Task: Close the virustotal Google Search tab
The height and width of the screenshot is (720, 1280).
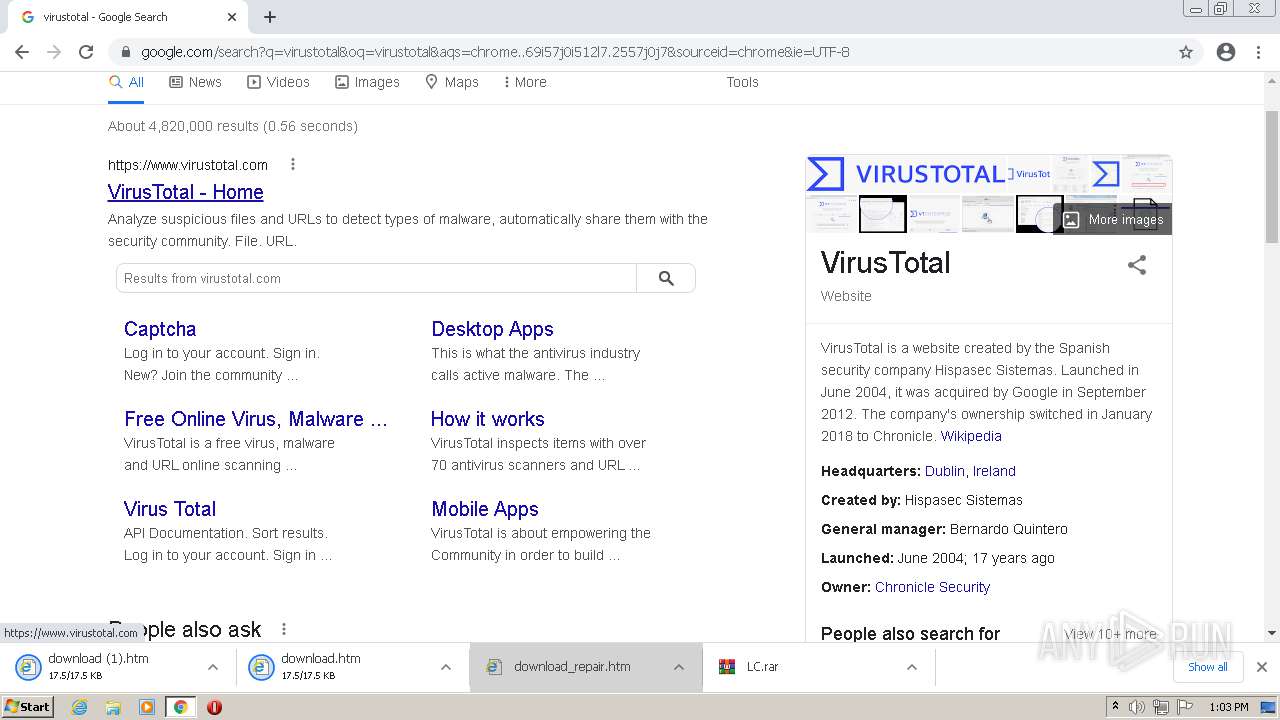Action: (232, 17)
